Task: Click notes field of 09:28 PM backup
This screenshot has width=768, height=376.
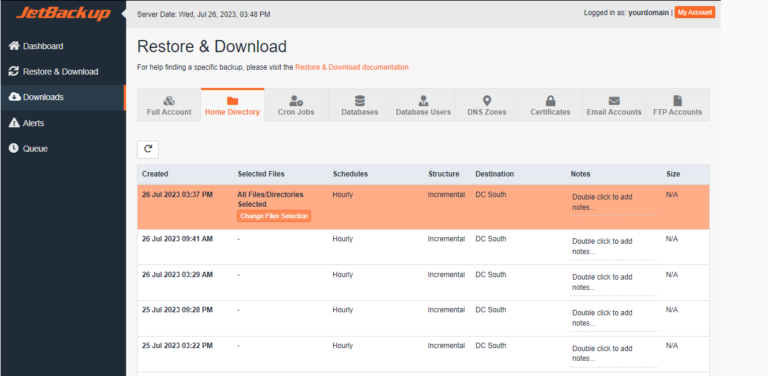Action: (613, 318)
